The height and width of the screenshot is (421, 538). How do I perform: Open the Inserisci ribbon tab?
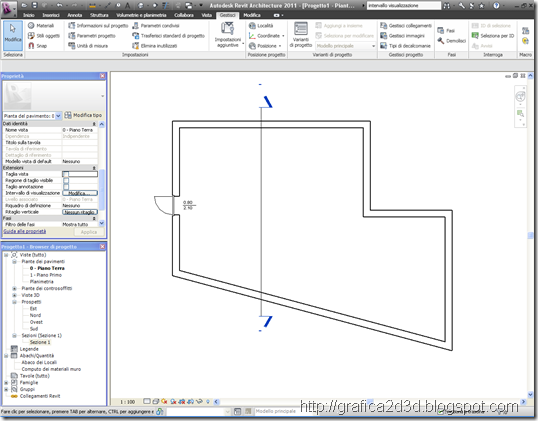pyautogui.click(x=51, y=15)
